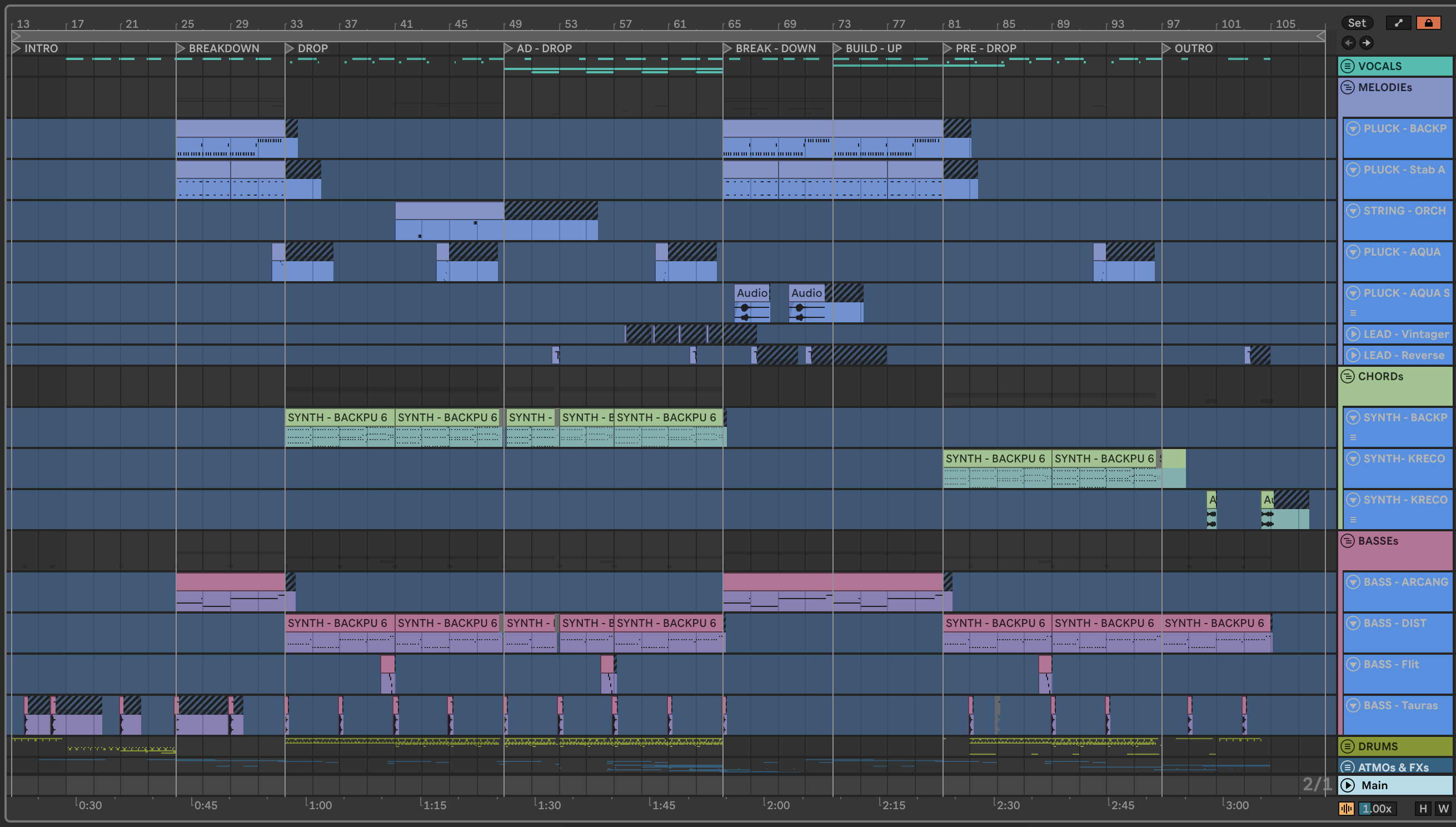Click the Set locator button
1456x827 pixels.
pos(1357,23)
